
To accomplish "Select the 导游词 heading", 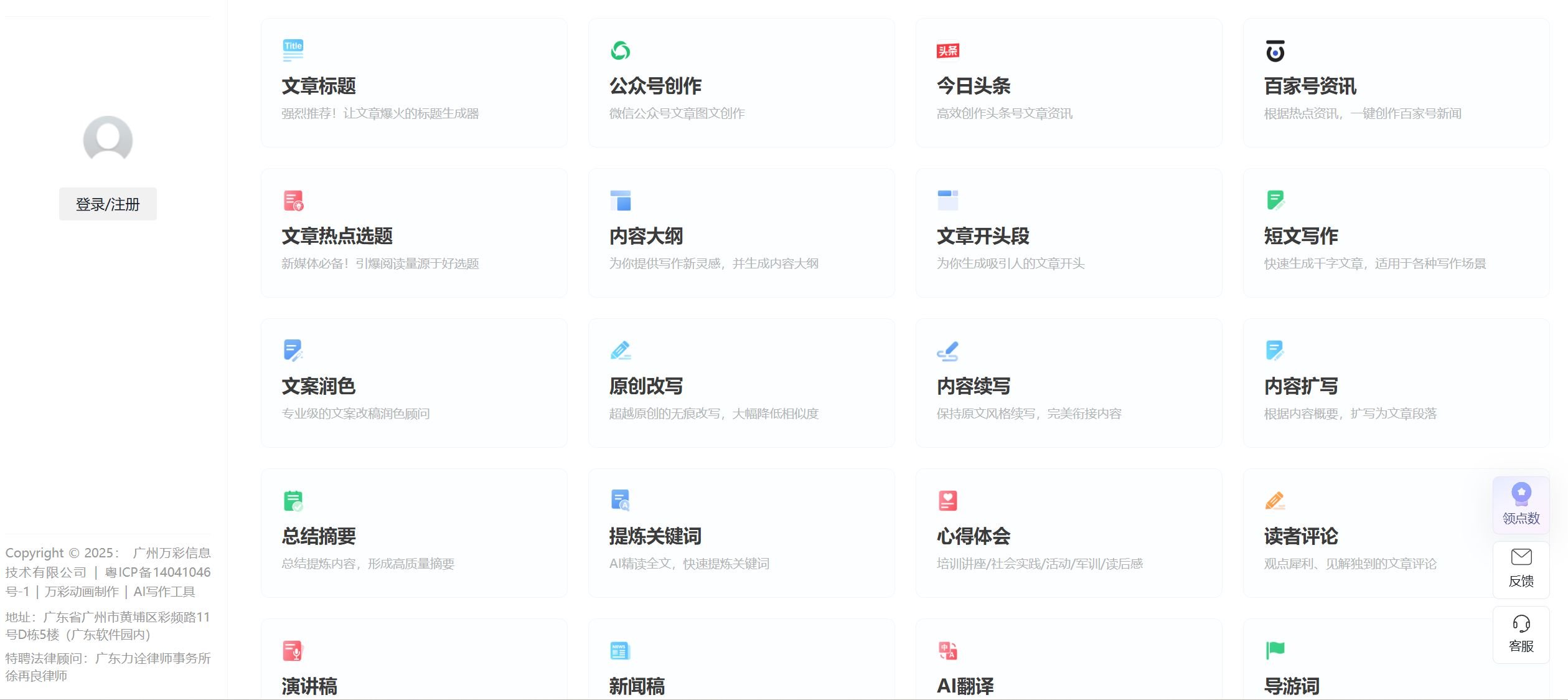I will (x=1292, y=686).
